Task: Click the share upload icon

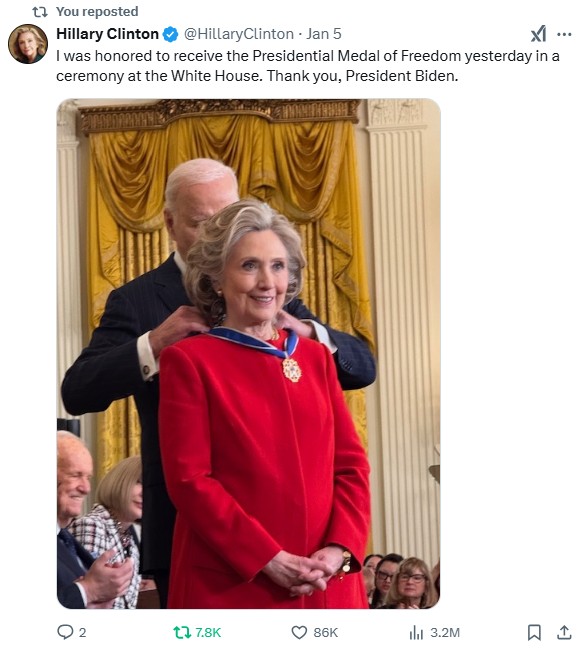Action: (564, 632)
